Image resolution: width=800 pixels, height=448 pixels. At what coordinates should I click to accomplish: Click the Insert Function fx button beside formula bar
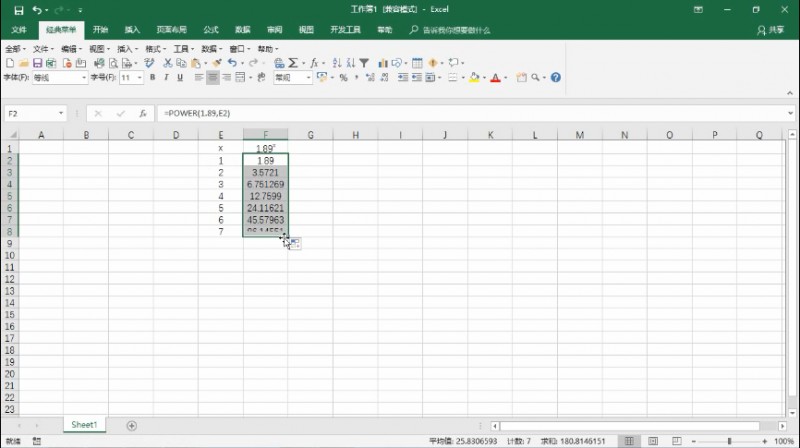coord(143,113)
